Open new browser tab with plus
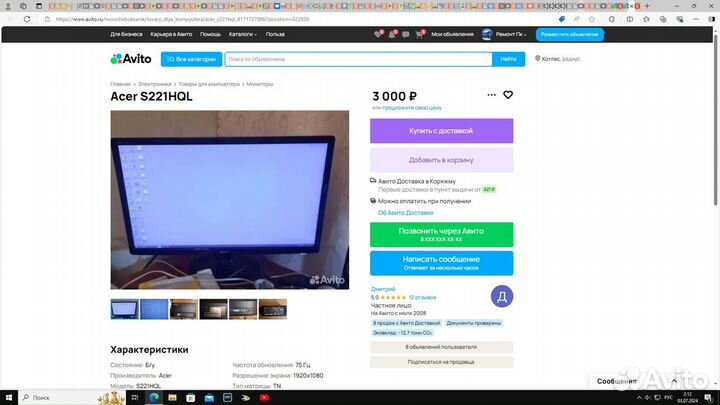 click(x=647, y=6)
